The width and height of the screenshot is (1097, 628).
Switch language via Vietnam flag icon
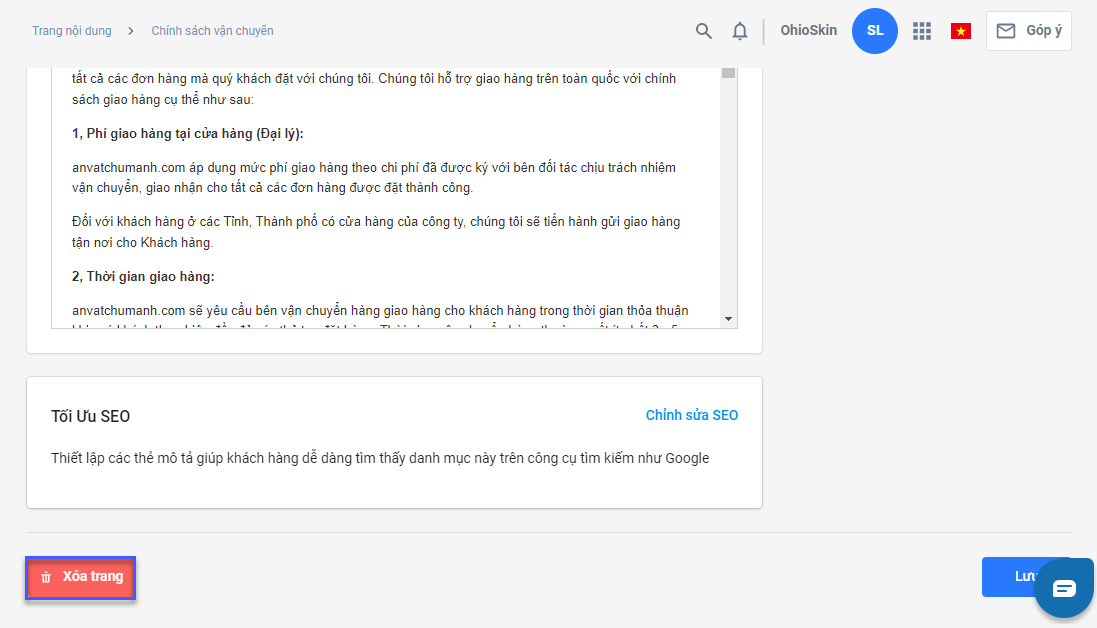point(961,31)
